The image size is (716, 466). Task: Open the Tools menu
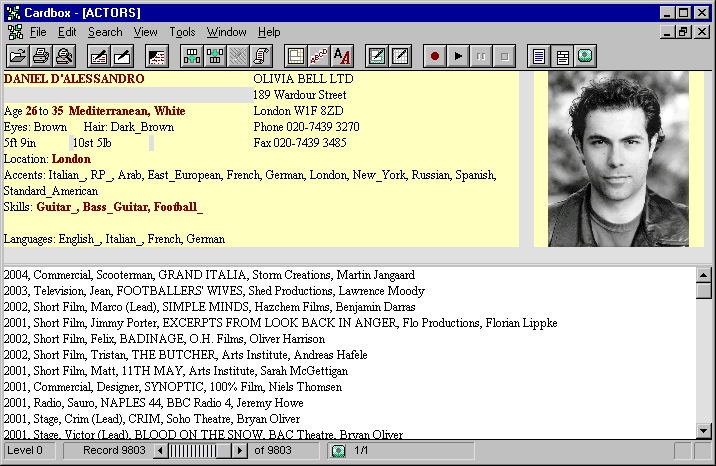(182, 32)
